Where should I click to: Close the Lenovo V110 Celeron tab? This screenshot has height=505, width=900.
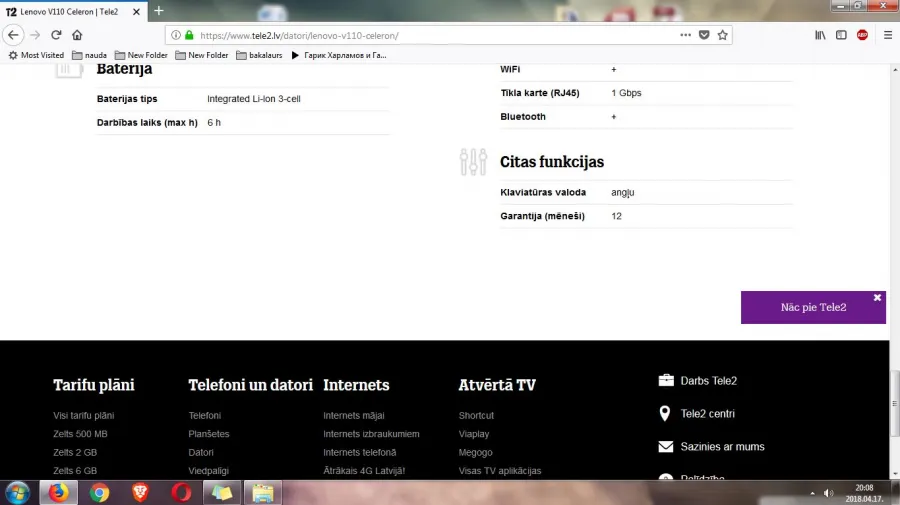pos(136,11)
